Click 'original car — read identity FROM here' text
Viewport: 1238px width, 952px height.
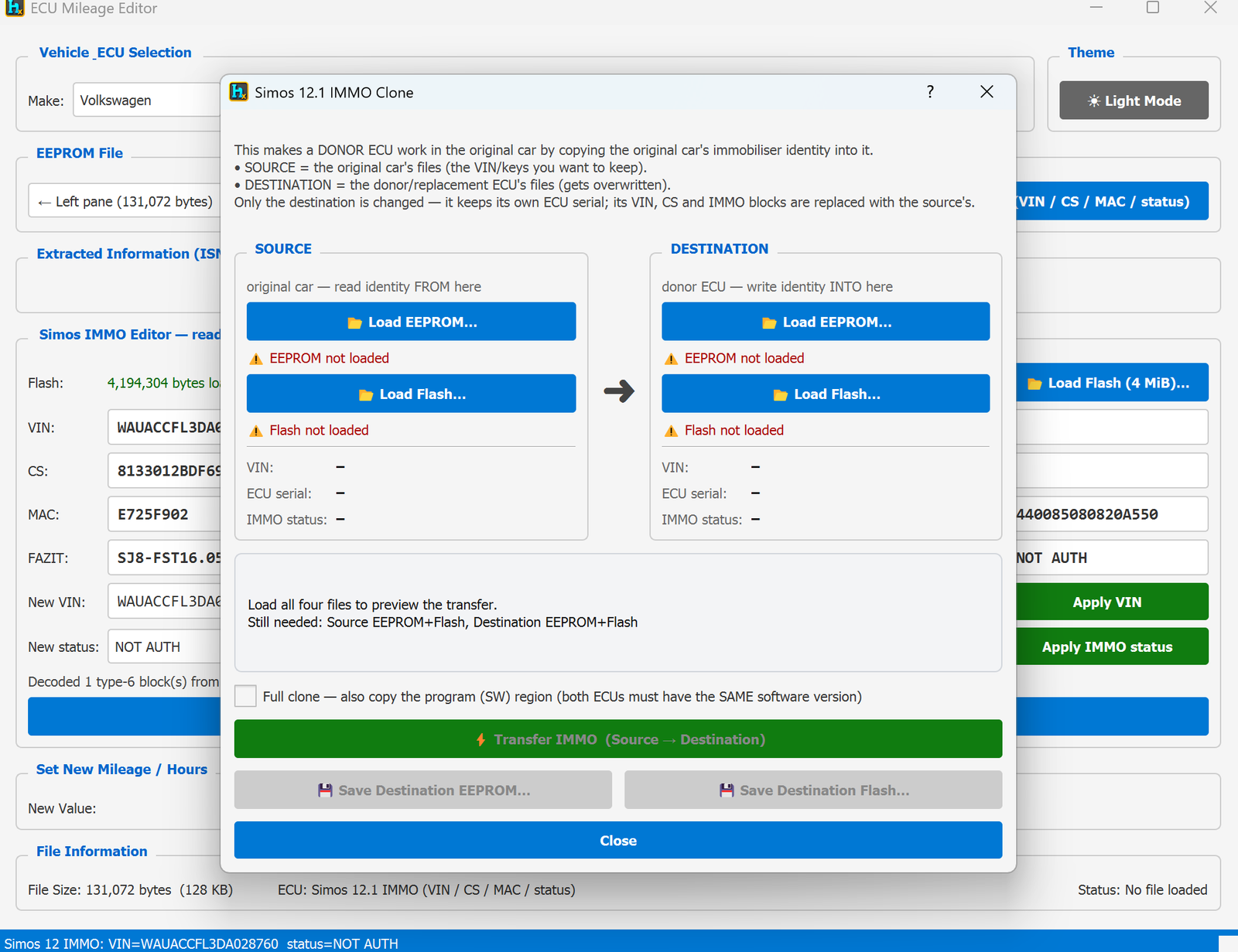point(364,287)
